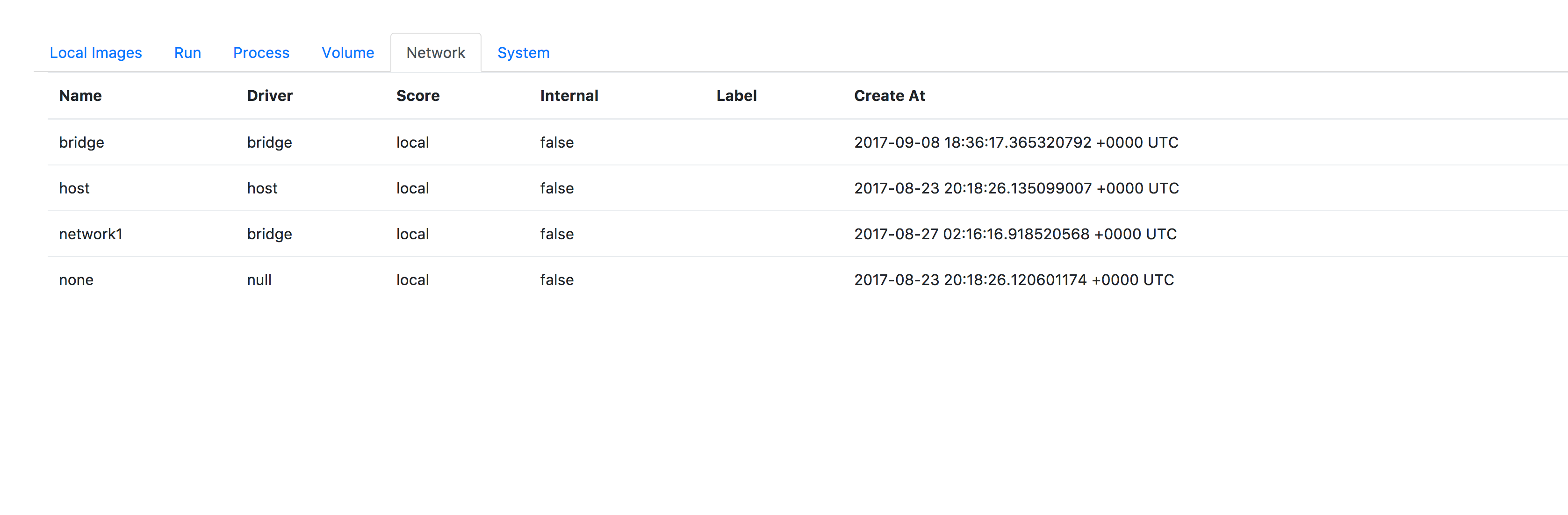The width and height of the screenshot is (1568, 515).
Task: Switch to the Volume tab
Action: (x=347, y=53)
